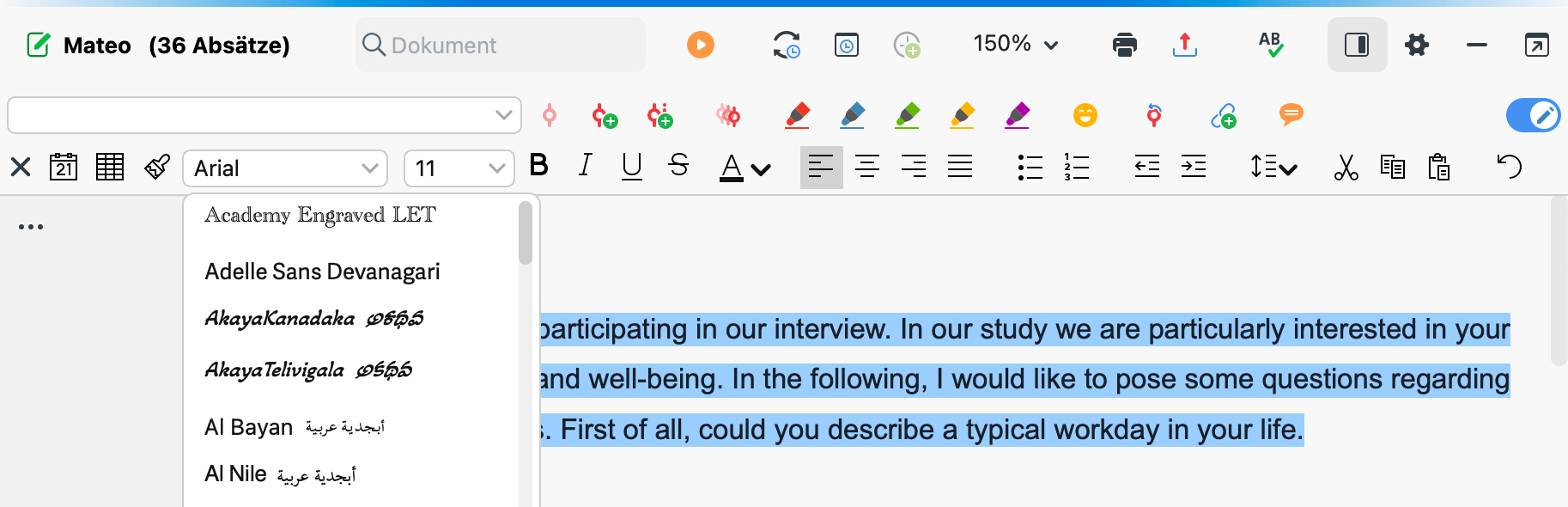This screenshot has height=507, width=1568.
Task: Click the export upload arrow icon
Action: [1185, 45]
